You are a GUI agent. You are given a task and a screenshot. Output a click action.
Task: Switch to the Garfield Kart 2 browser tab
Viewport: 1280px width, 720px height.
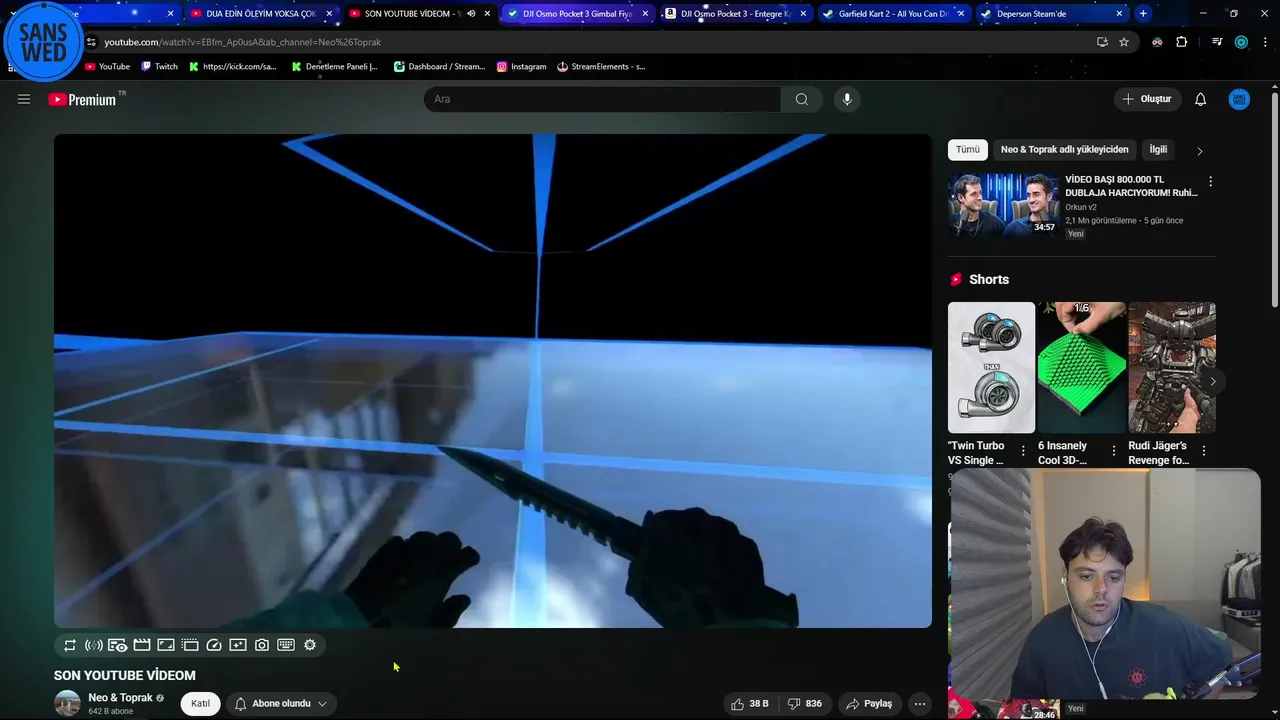click(x=894, y=14)
